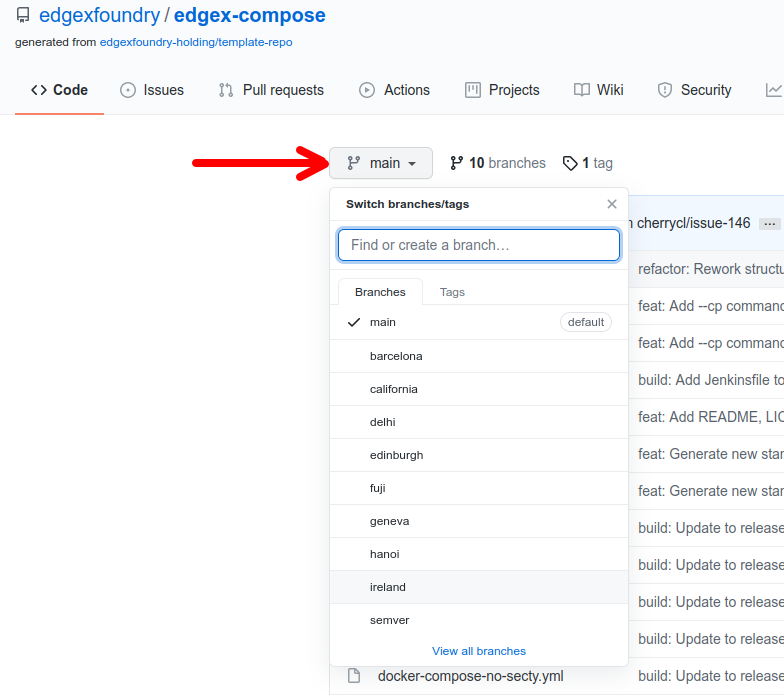Image resolution: width=784 pixels, height=695 pixels.
Task: Click the Wiki book icon
Action: 582,90
